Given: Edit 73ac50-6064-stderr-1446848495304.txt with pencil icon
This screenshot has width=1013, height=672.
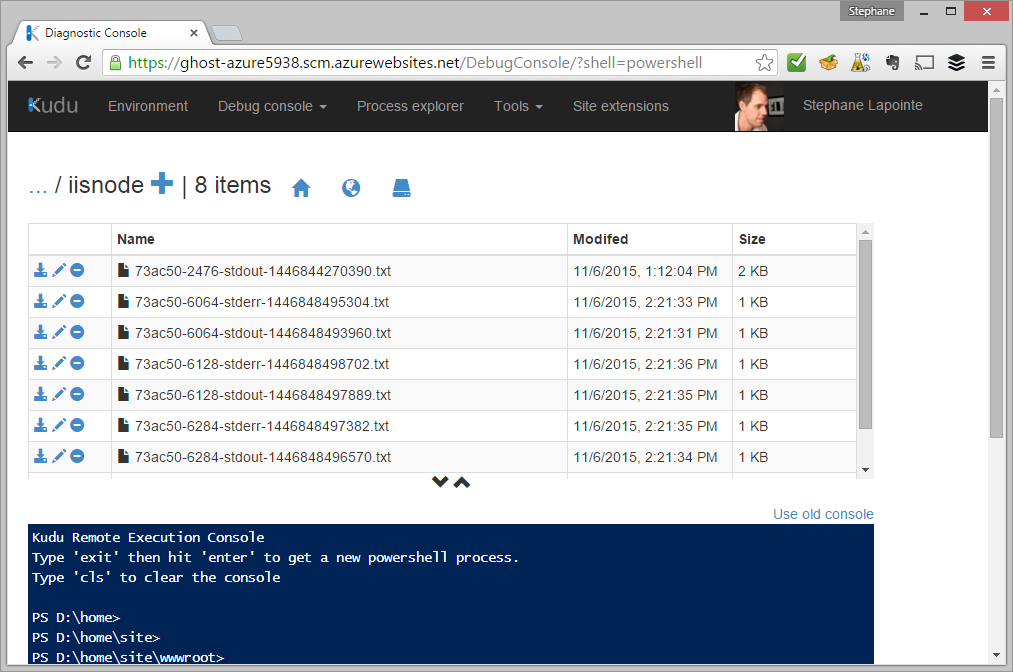Looking at the screenshot, I should coord(59,301).
